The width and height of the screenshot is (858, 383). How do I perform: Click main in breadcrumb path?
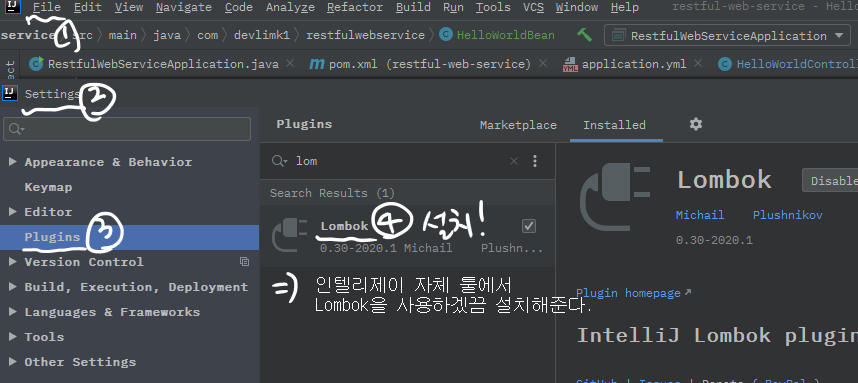pyautogui.click(x=123, y=36)
